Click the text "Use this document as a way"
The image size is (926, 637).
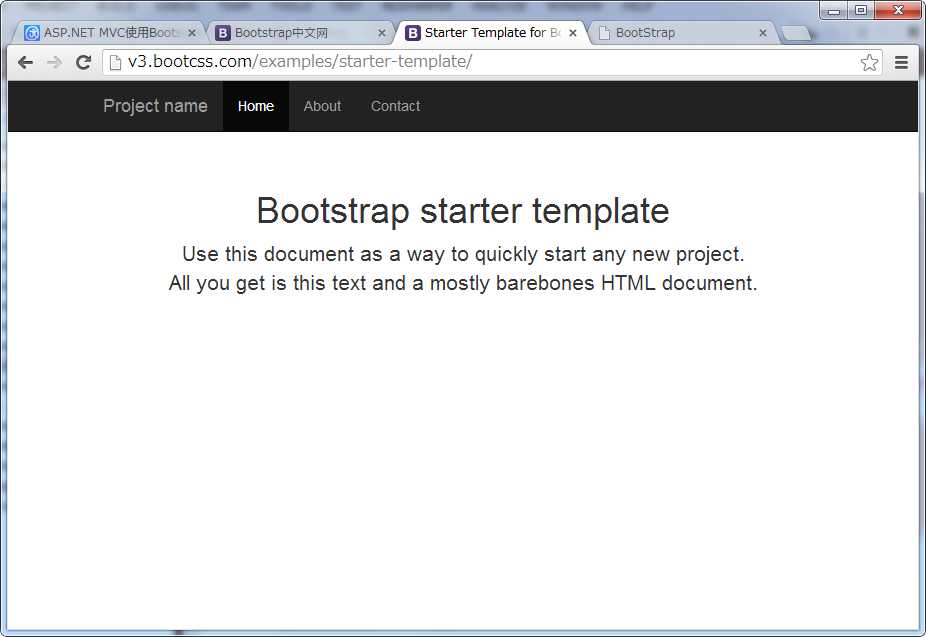(x=313, y=254)
